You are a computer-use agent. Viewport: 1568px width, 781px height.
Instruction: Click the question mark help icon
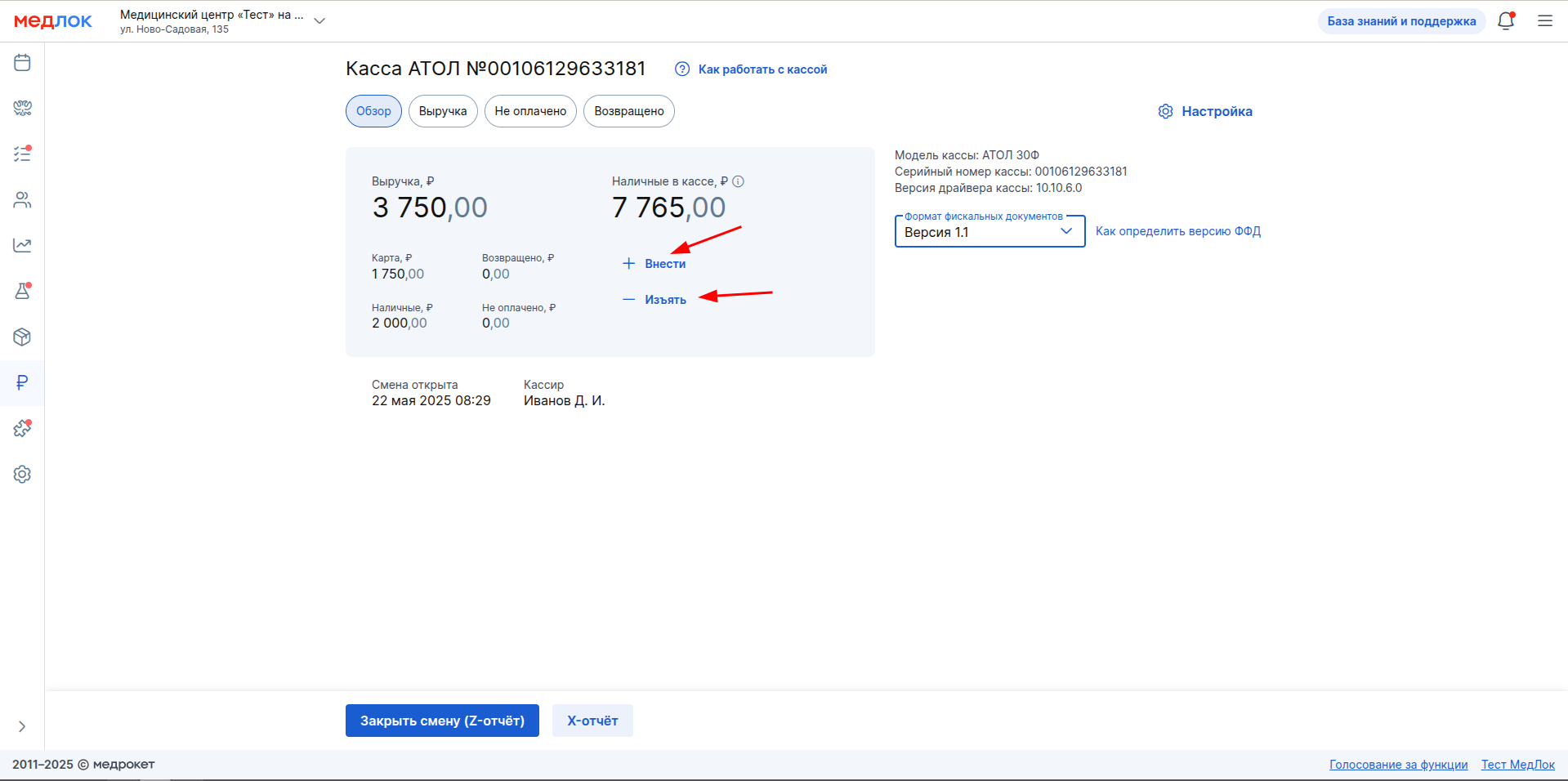coord(682,69)
